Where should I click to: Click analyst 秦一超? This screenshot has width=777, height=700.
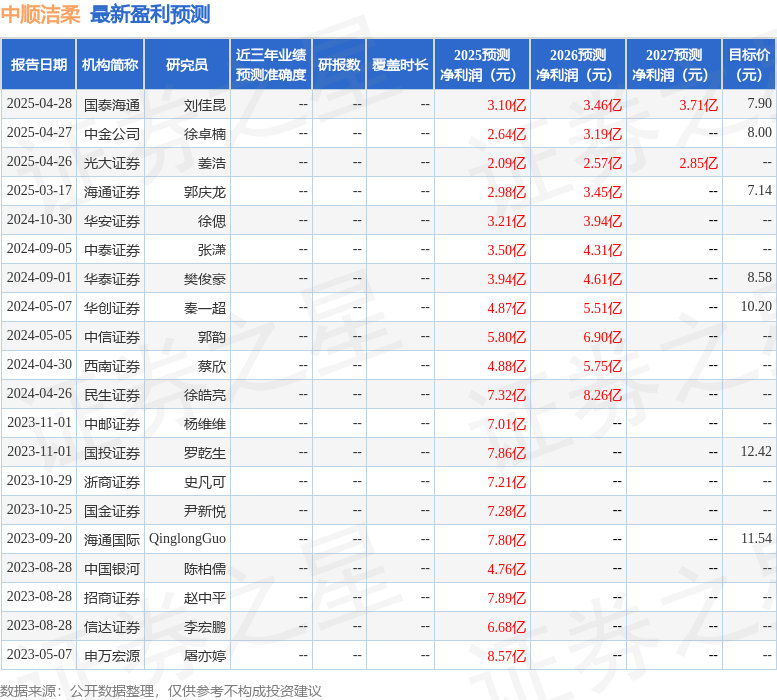(x=205, y=308)
